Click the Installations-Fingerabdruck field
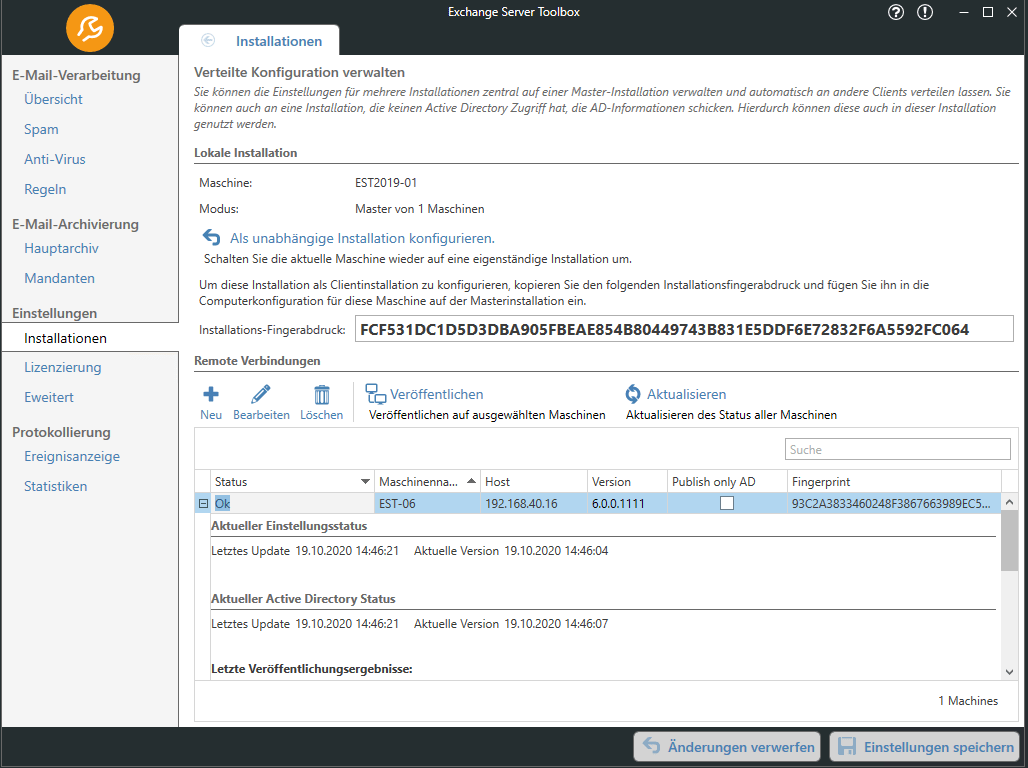 [x=684, y=329]
